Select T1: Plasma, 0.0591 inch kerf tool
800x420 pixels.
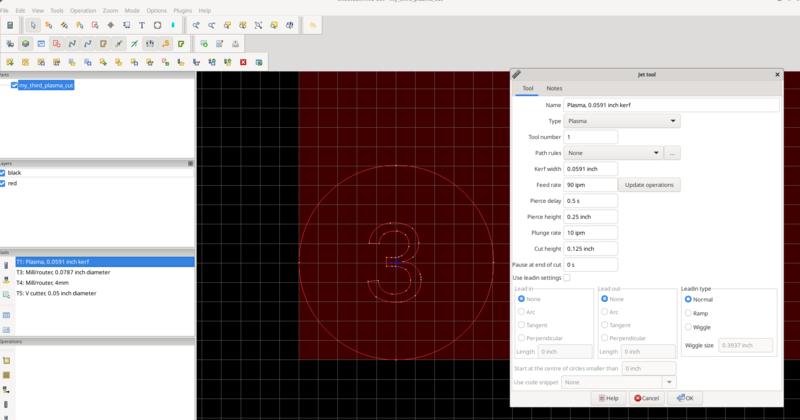[x=105, y=262]
